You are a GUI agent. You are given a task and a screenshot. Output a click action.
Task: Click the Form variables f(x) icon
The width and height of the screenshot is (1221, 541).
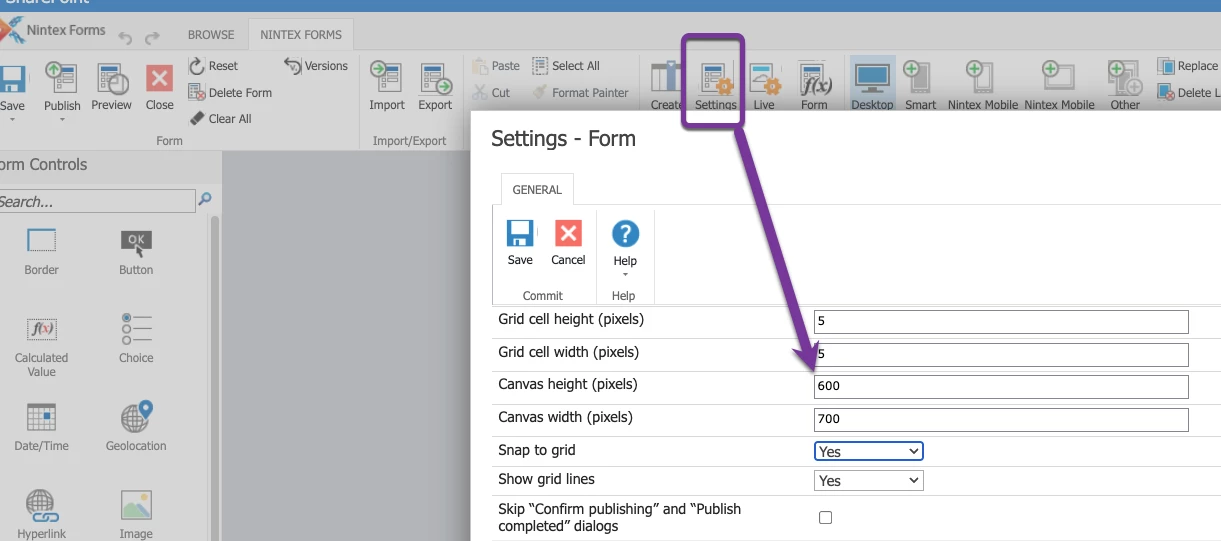point(815,79)
